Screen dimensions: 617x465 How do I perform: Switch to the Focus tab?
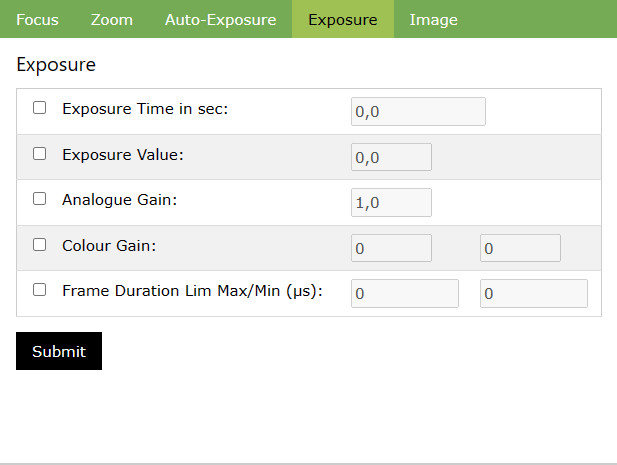(x=37, y=20)
